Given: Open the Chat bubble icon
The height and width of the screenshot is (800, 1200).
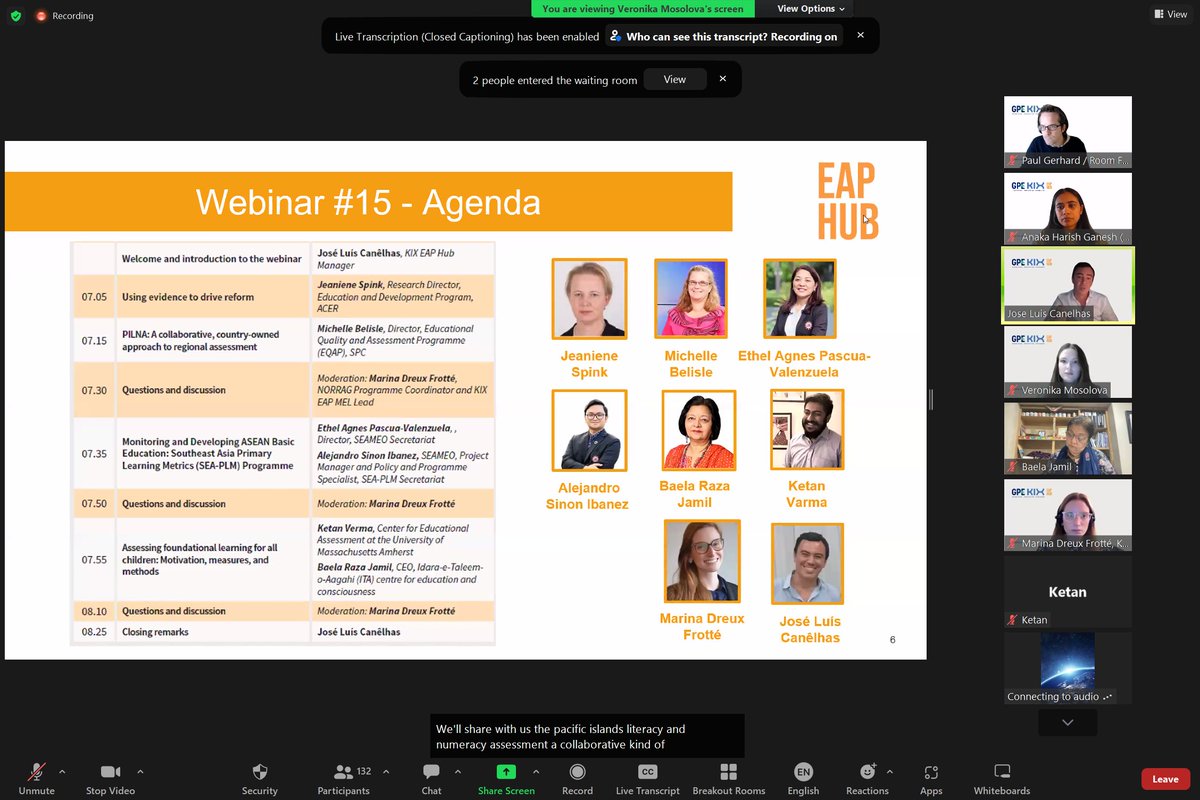Looking at the screenshot, I should [431, 772].
